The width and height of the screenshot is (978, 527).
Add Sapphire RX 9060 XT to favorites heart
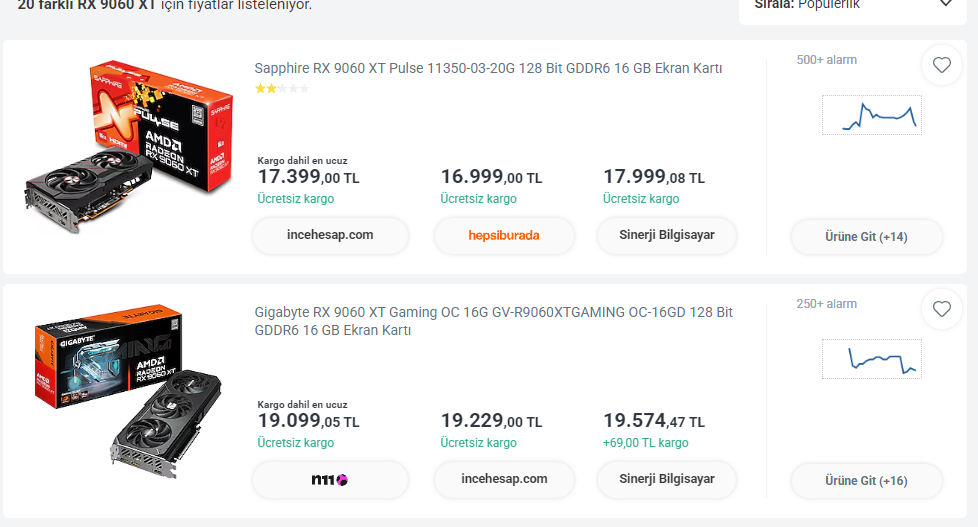coord(941,65)
